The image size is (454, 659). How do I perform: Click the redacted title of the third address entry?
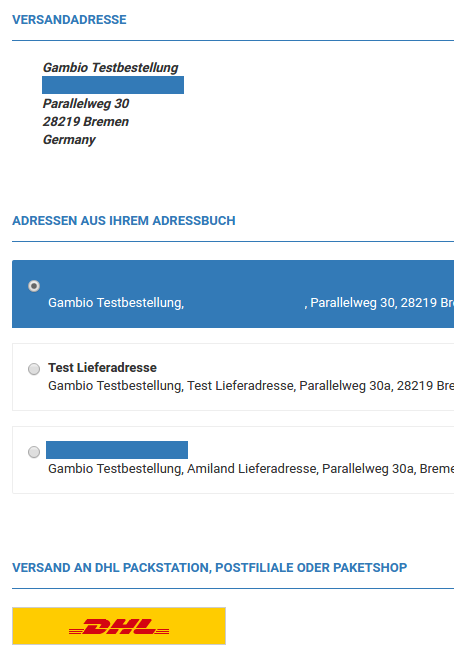[117, 450]
